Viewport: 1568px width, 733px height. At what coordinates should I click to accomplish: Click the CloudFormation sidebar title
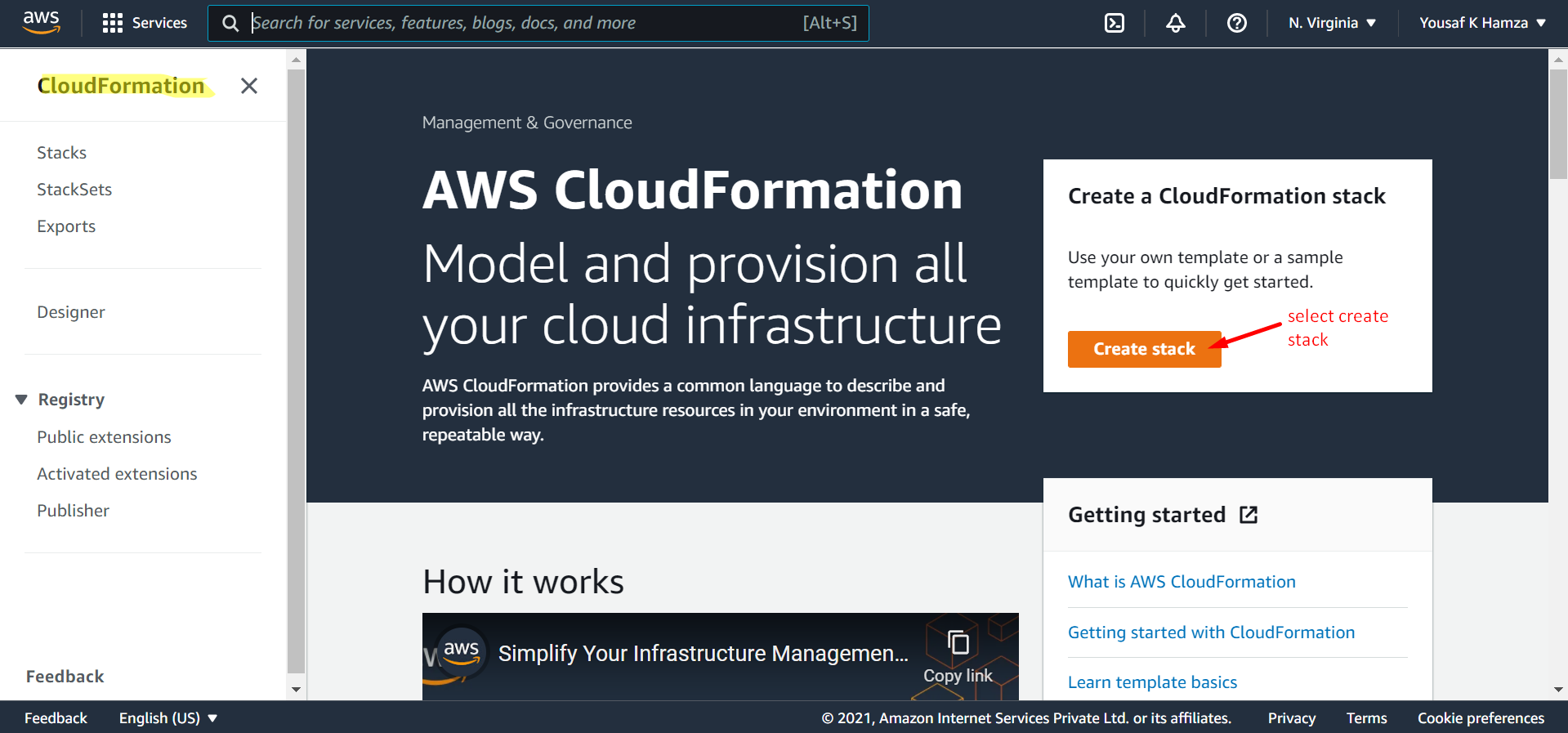121,86
